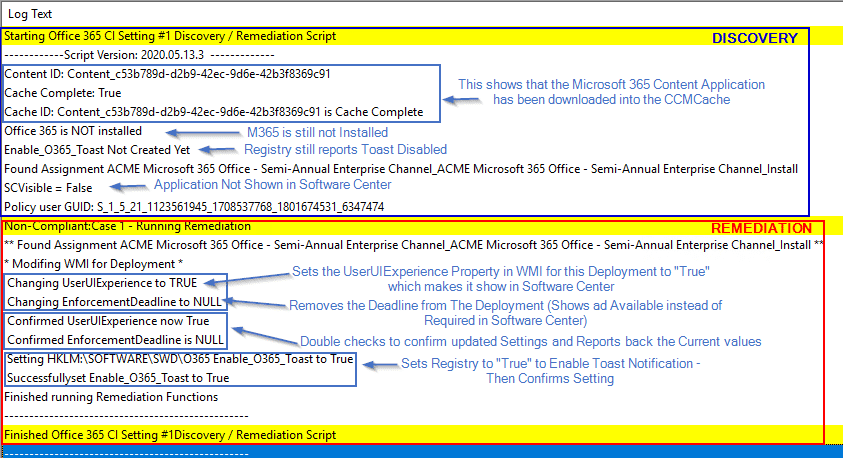
Task: Click the Setting HKLM:\SOFTWARE\SWD\O365 registry line
Action: [x=180, y=359]
